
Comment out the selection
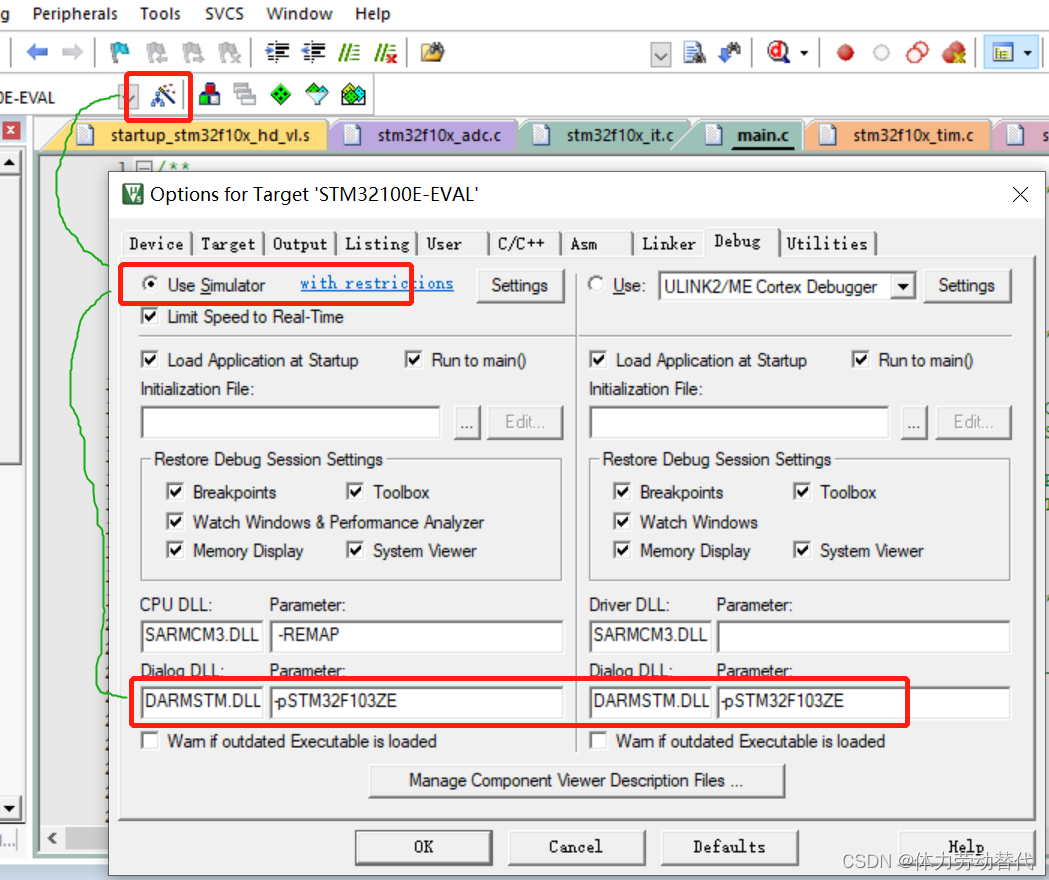pos(349,52)
